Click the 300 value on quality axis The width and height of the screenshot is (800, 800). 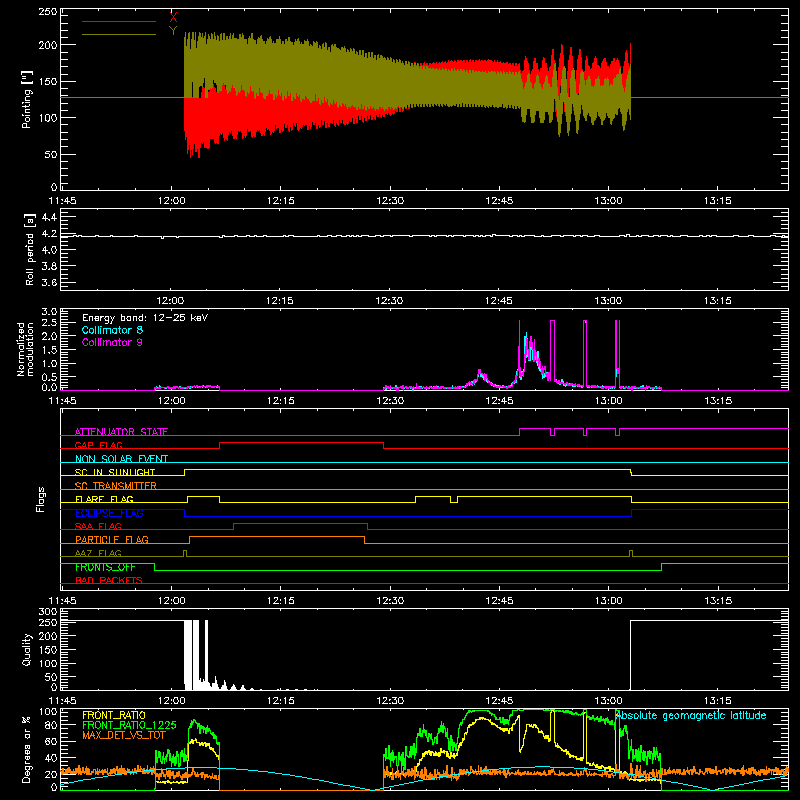[48, 611]
